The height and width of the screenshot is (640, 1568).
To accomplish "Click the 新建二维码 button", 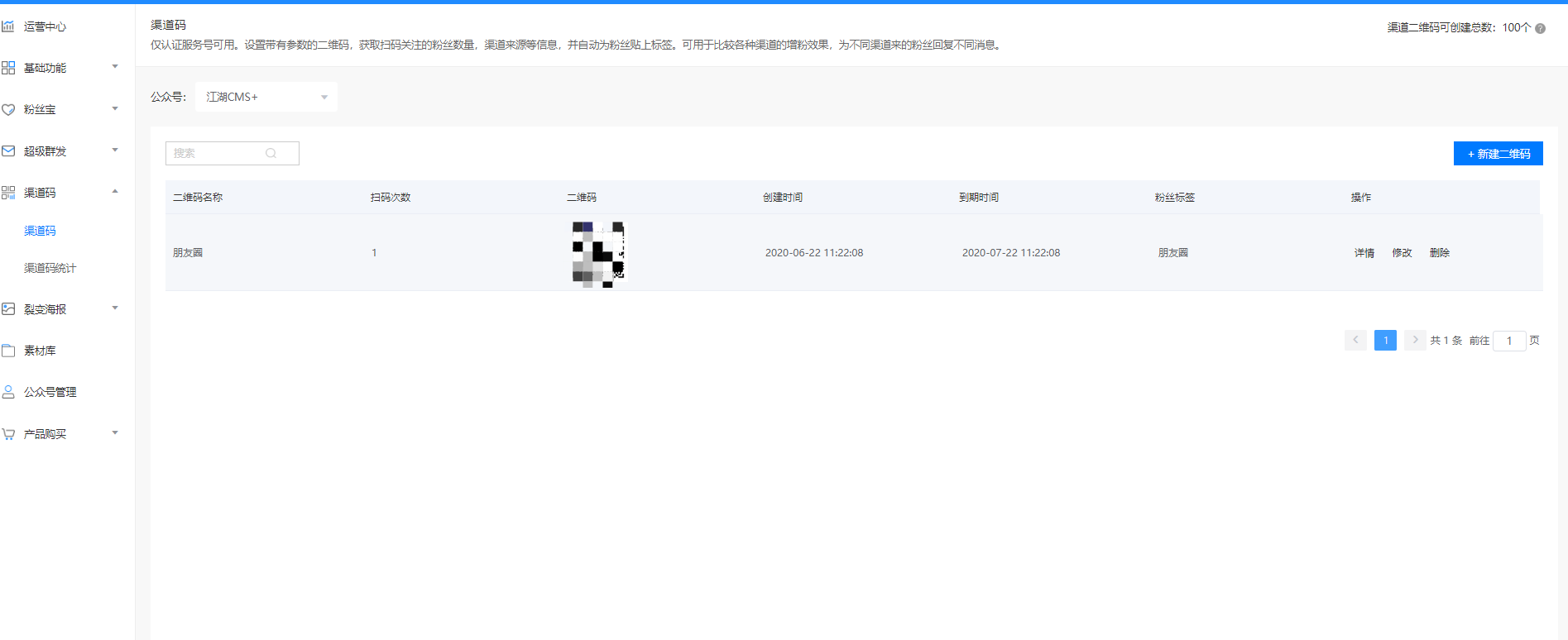I will click(1498, 154).
